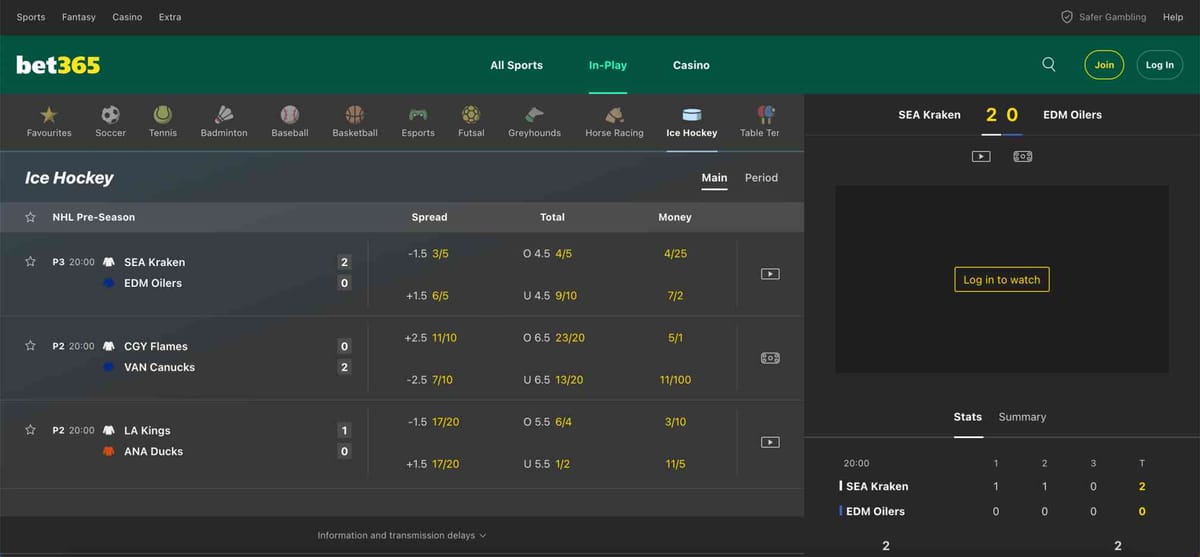Screen dimensions: 1200x557
Task: Select the Horse Racing icon
Action: click(x=614, y=115)
